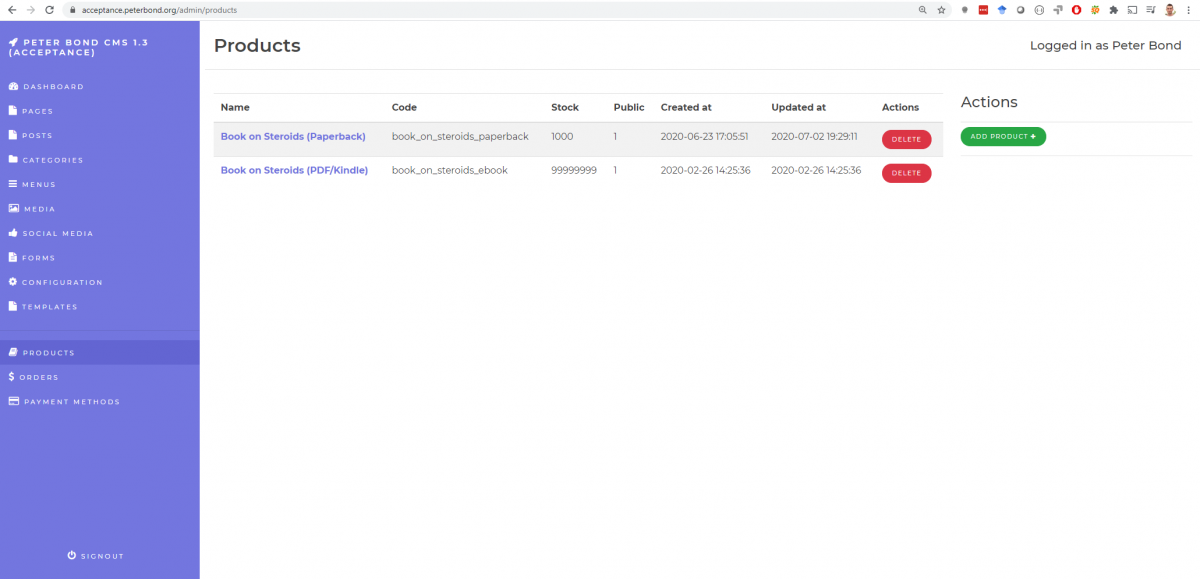Image resolution: width=1200 pixels, height=579 pixels.
Task: Click the Add Product button
Action: [x=1003, y=136]
